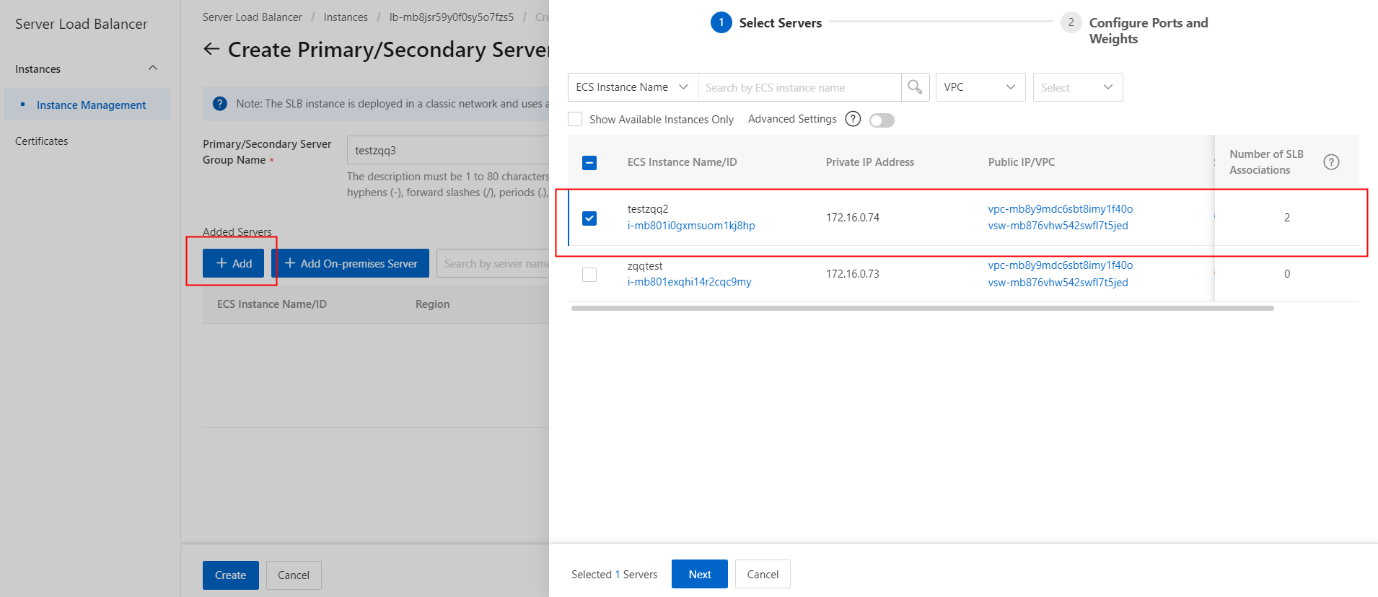Screen dimensions: 1378x597
Task: Click Search by server name field
Action: (x=493, y=263)
